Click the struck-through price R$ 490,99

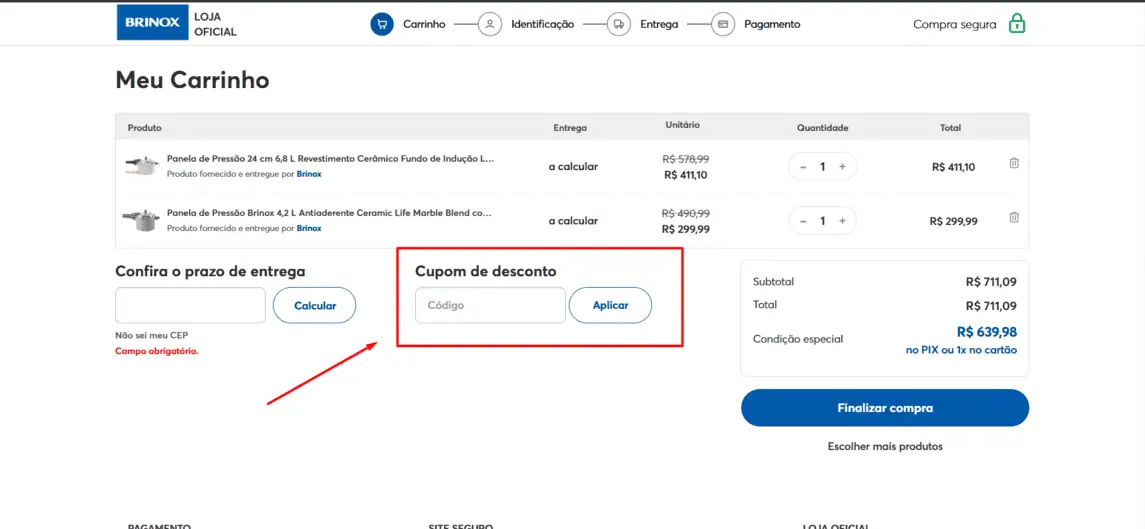click(x=686, y=213)
